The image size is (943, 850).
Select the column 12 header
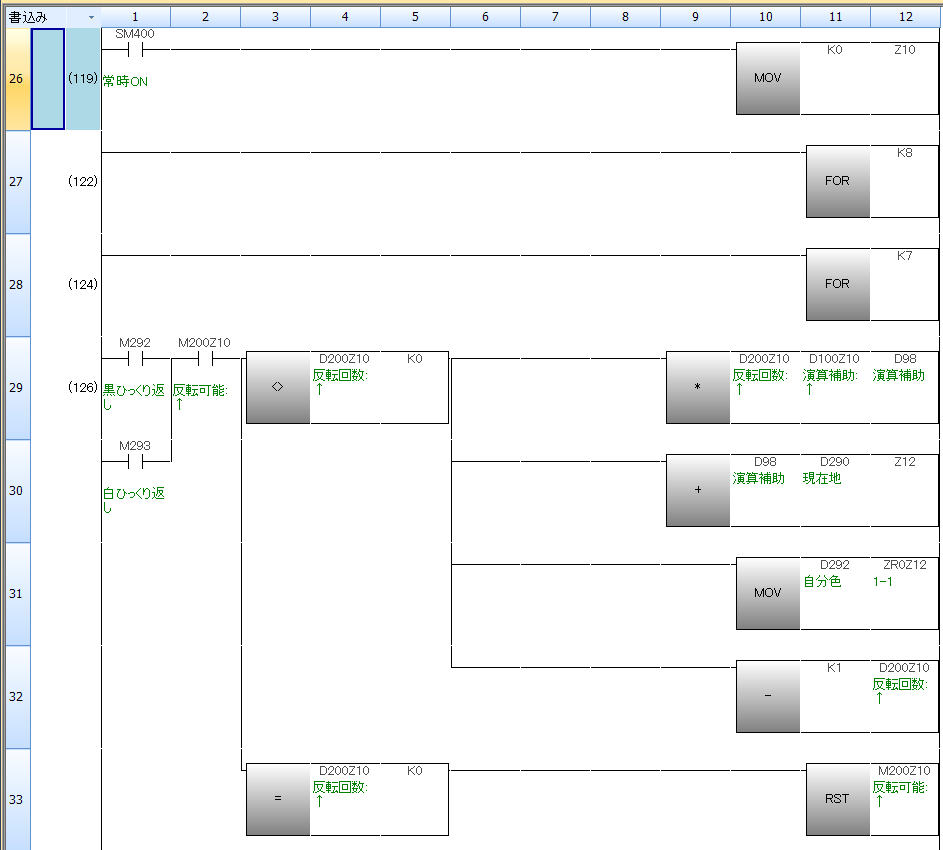(x=905, y=17)
